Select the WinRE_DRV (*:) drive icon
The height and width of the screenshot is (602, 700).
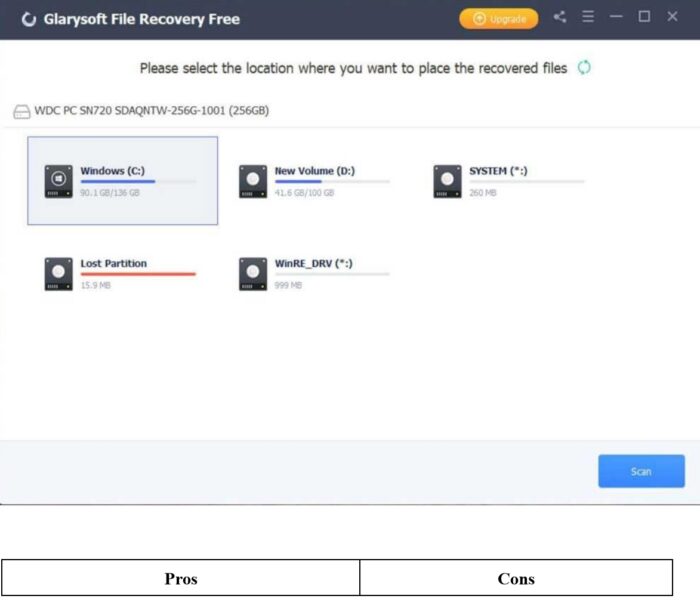point(253,274)
